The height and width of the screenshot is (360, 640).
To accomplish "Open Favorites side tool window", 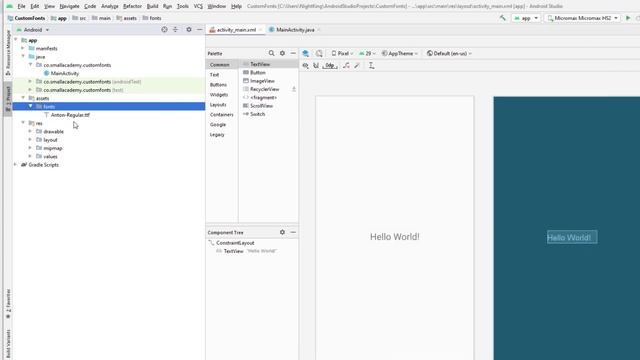I will click(8, 304).
